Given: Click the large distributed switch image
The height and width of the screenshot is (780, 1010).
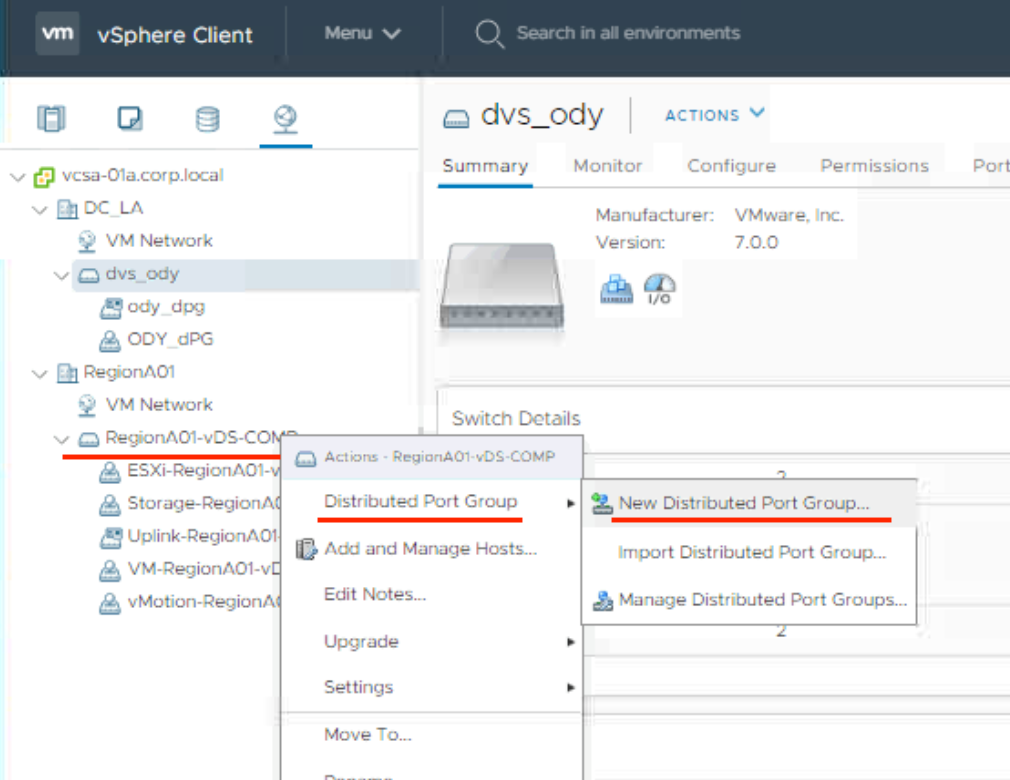Looking at the screenshot, I should (x=502, y=286).
